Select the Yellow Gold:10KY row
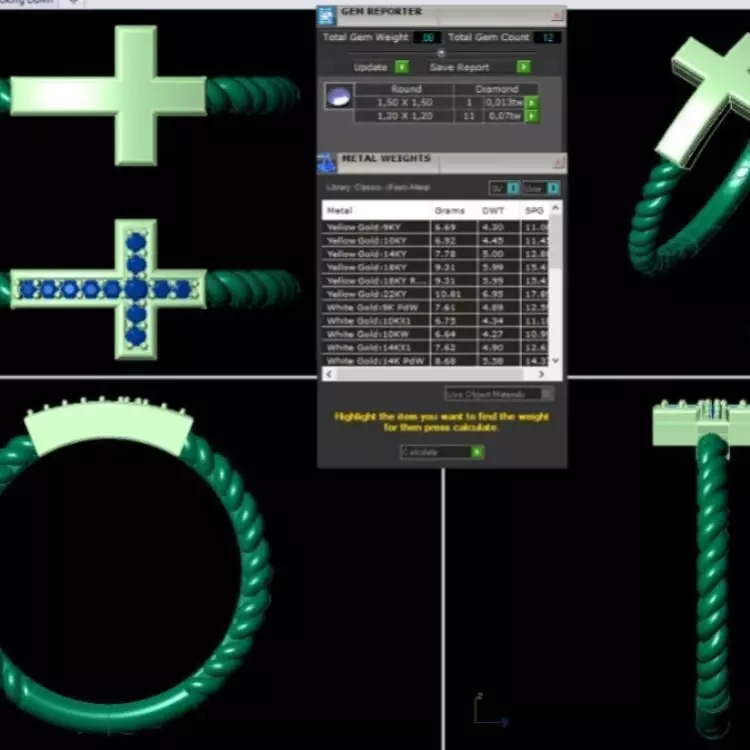Viewport: 750px width, 750px height. [x=435, y=241]
